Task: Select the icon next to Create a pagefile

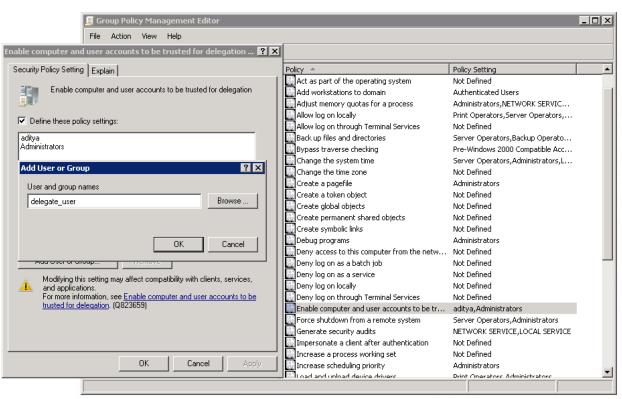Action: pos(290,183)
